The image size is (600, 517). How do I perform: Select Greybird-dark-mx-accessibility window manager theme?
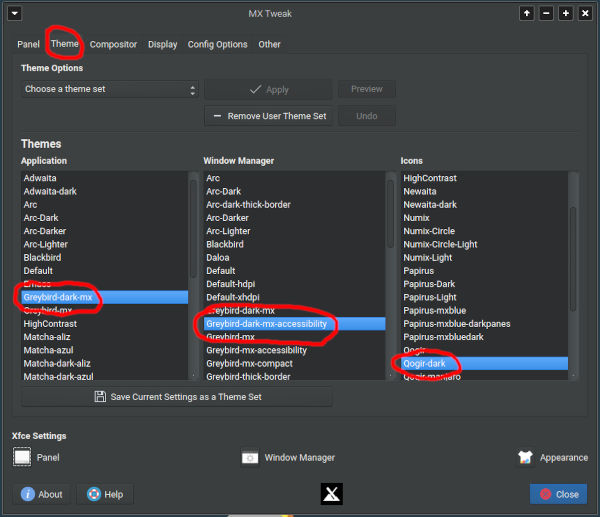(294, 324)
